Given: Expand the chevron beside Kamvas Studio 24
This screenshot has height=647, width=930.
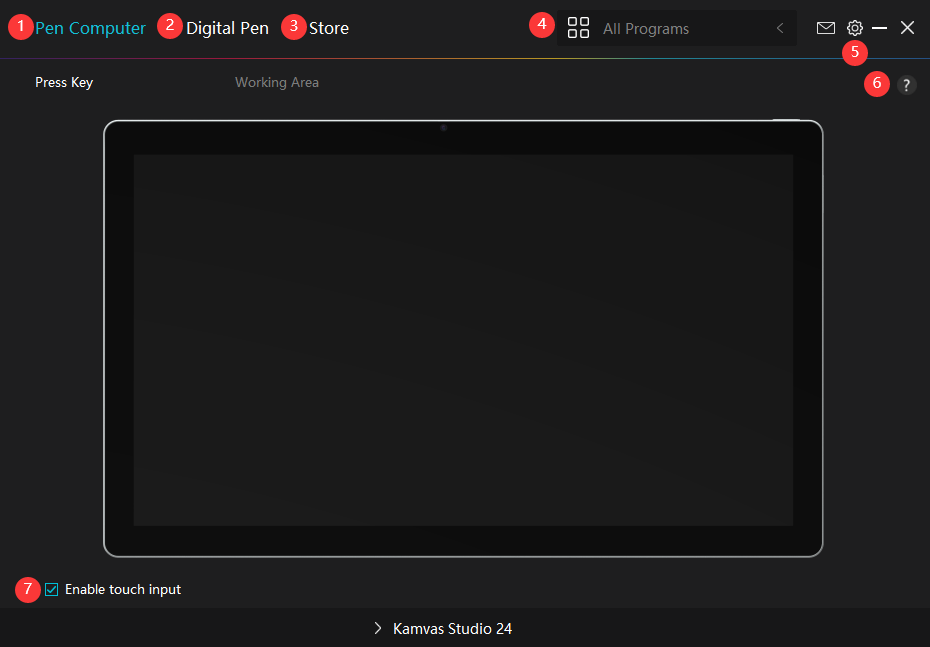Looking at the screenshot, I should [378, 628].
